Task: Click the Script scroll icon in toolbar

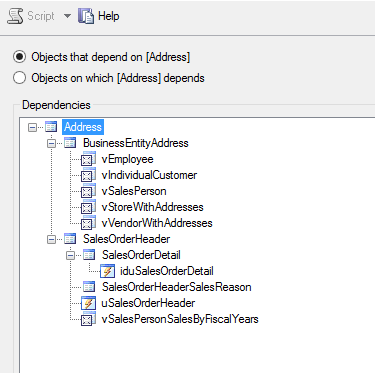Action: pyautogui.click(x=15, y=16)
